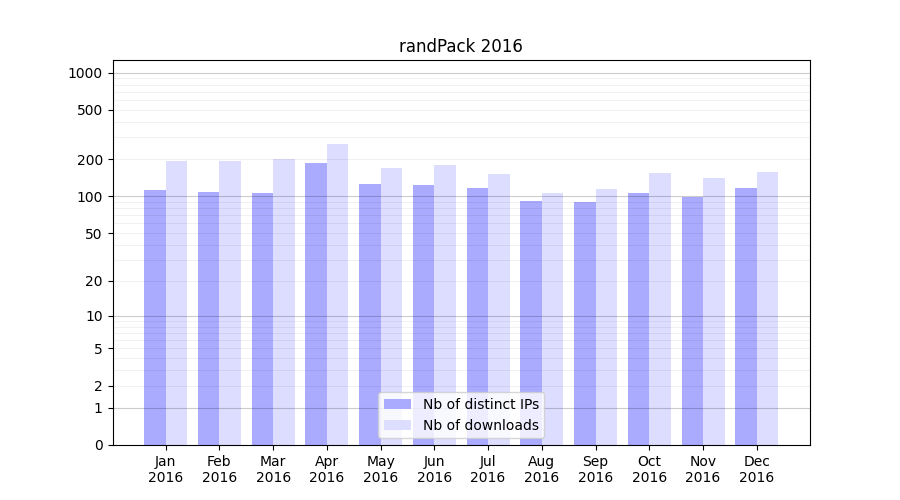Select the 50 y-axis tick label

(x=94, y=234)
